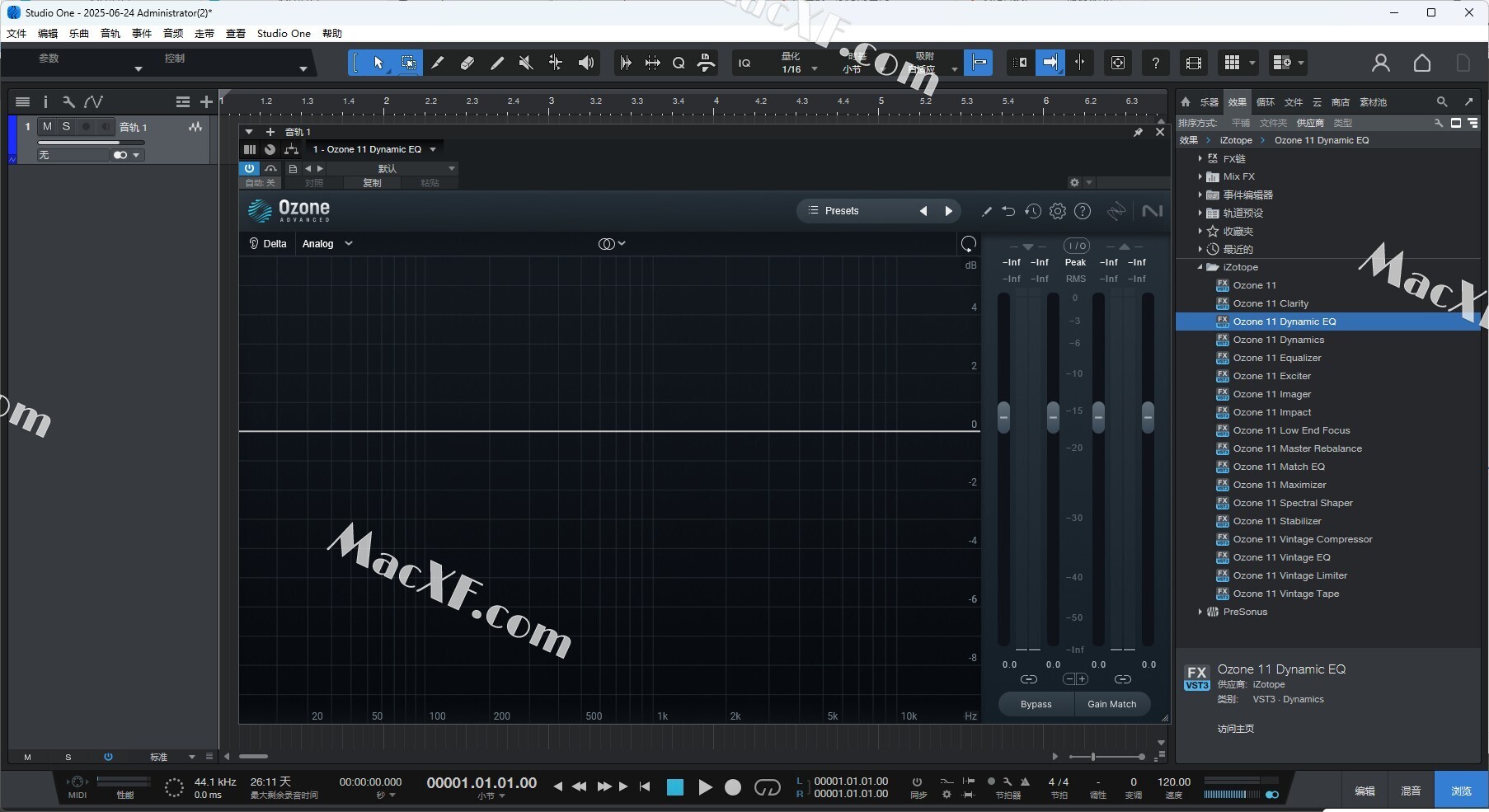Screen dimensions: 1489x812
Task: Pin the plugin window
Action: (1138, 132)
